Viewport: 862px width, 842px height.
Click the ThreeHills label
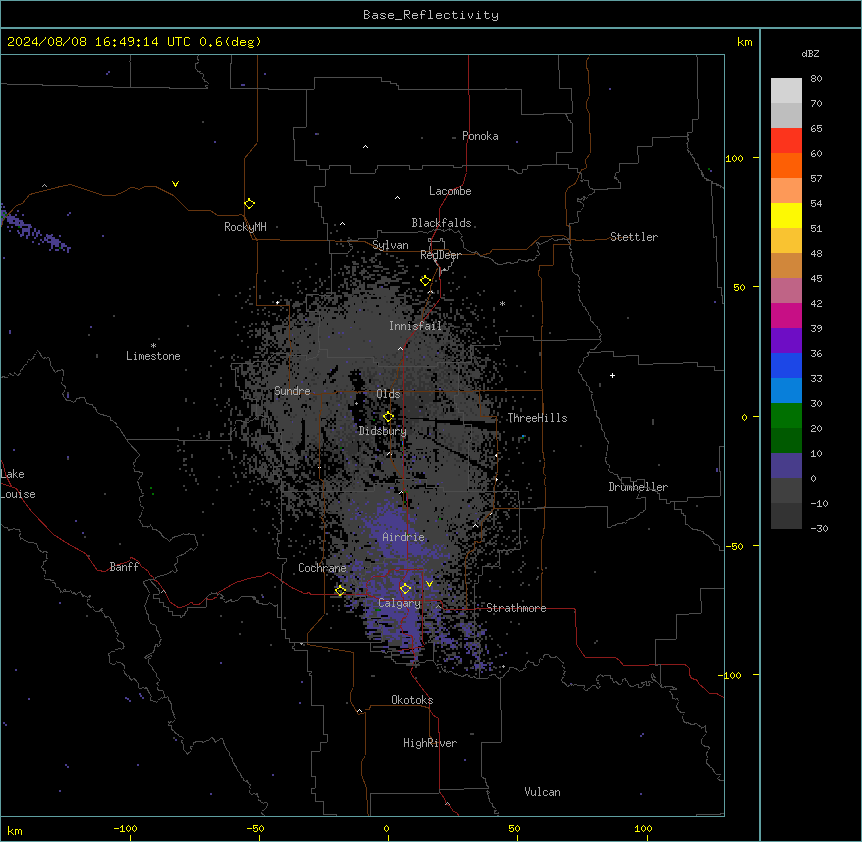tap(537, 418)
